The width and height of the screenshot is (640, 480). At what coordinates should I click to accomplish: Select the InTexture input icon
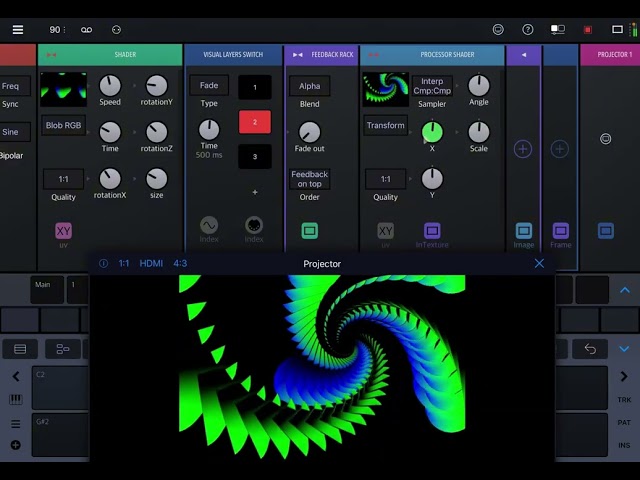tap(432, 231)
